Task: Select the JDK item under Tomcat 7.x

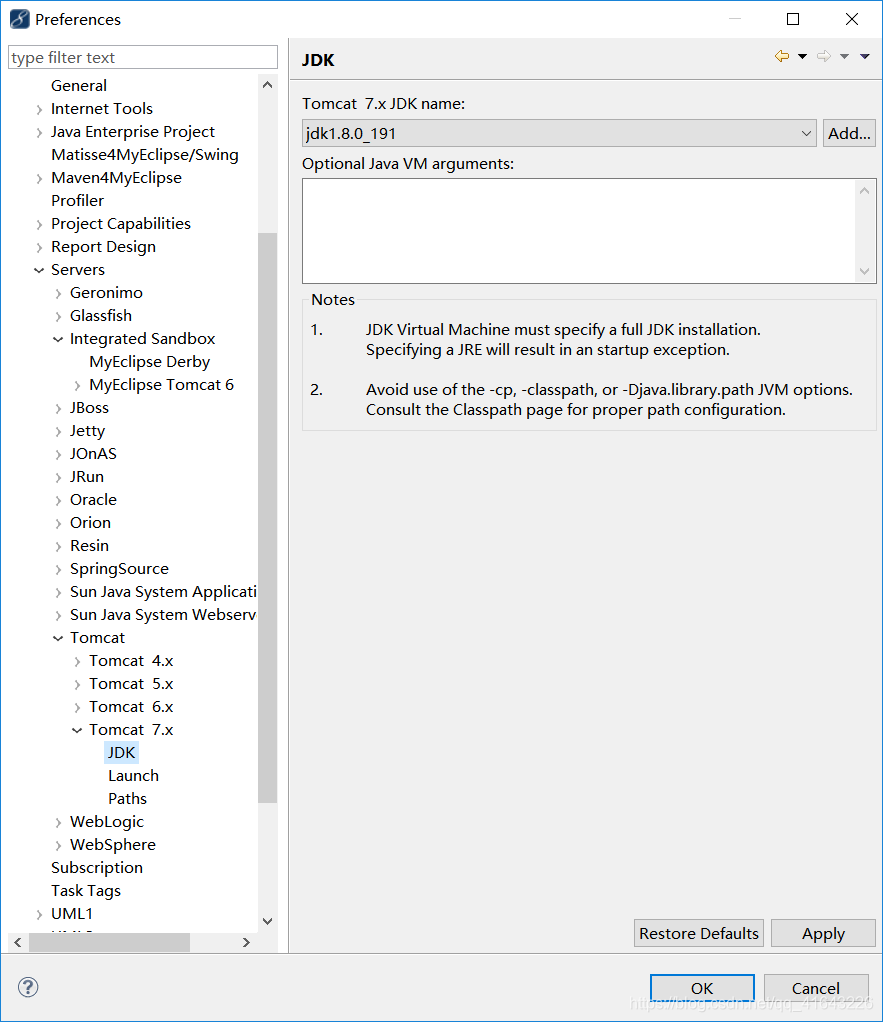Action: (121, 752)
